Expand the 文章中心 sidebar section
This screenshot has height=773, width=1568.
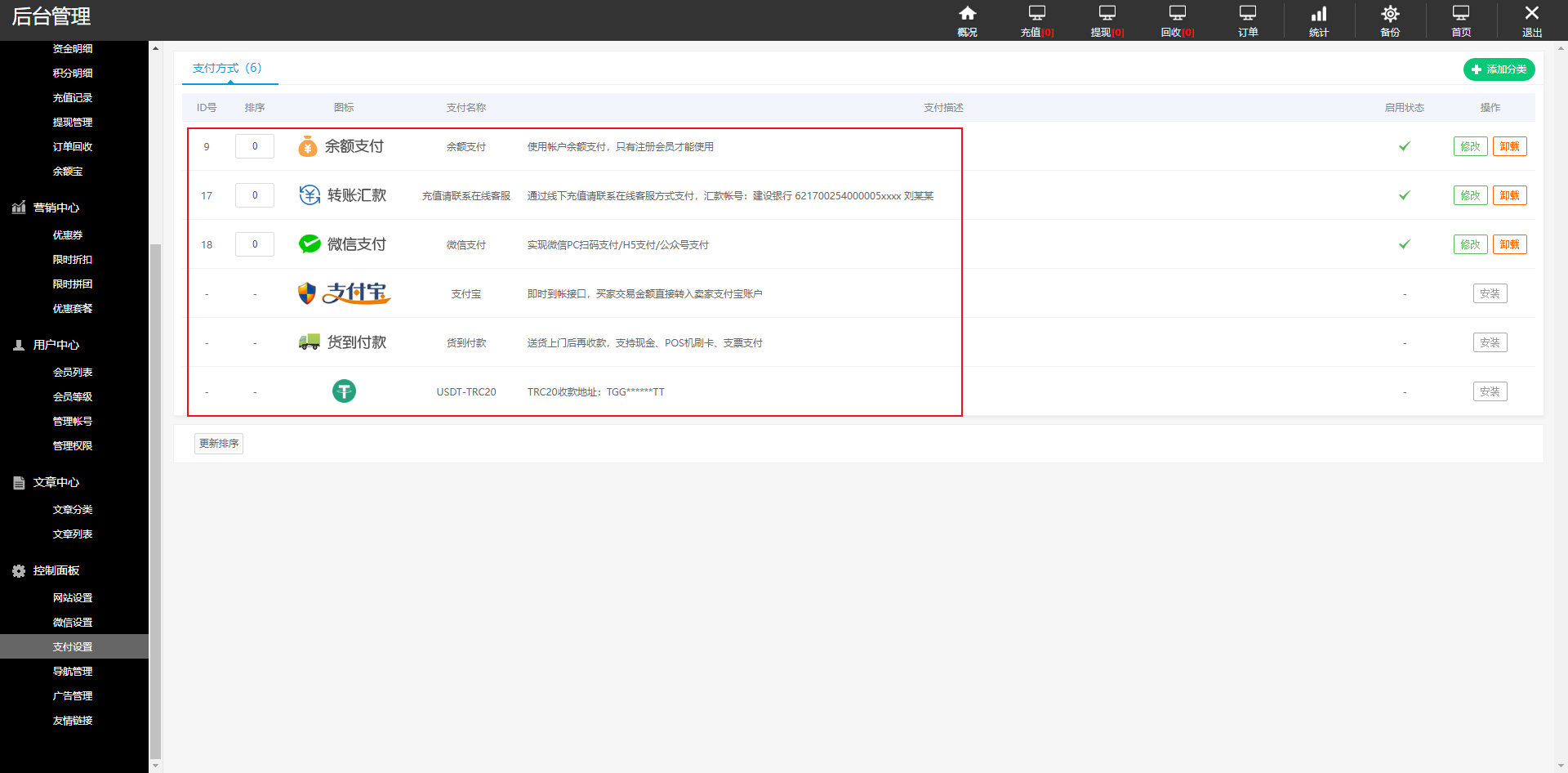[x=55, y=482]
